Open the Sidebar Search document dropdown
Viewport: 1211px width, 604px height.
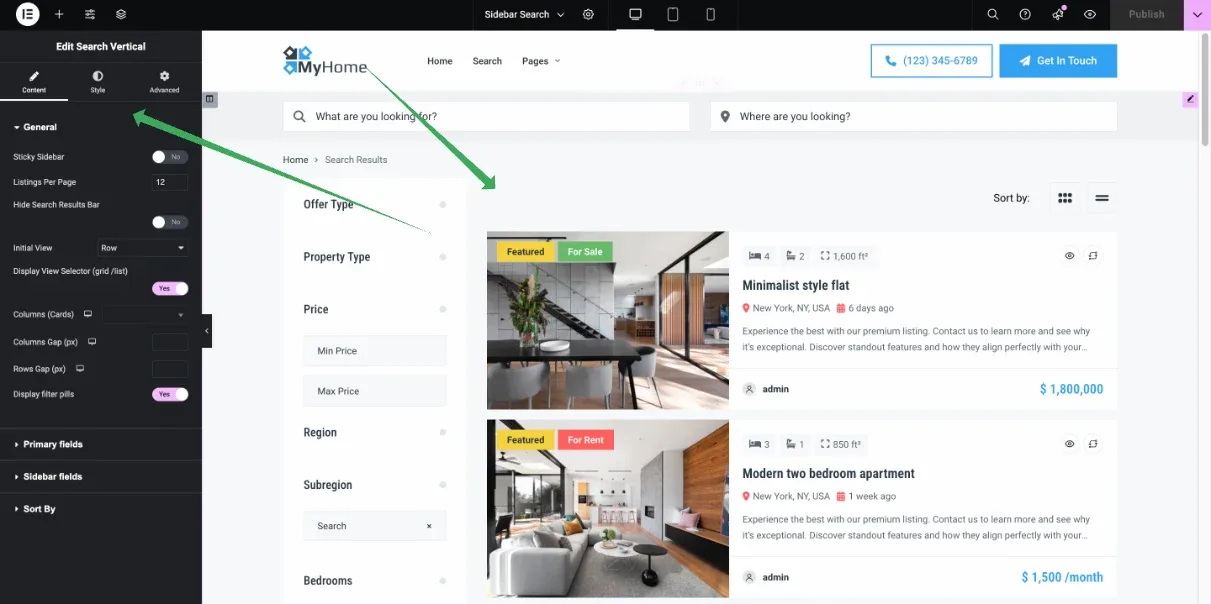524,14
